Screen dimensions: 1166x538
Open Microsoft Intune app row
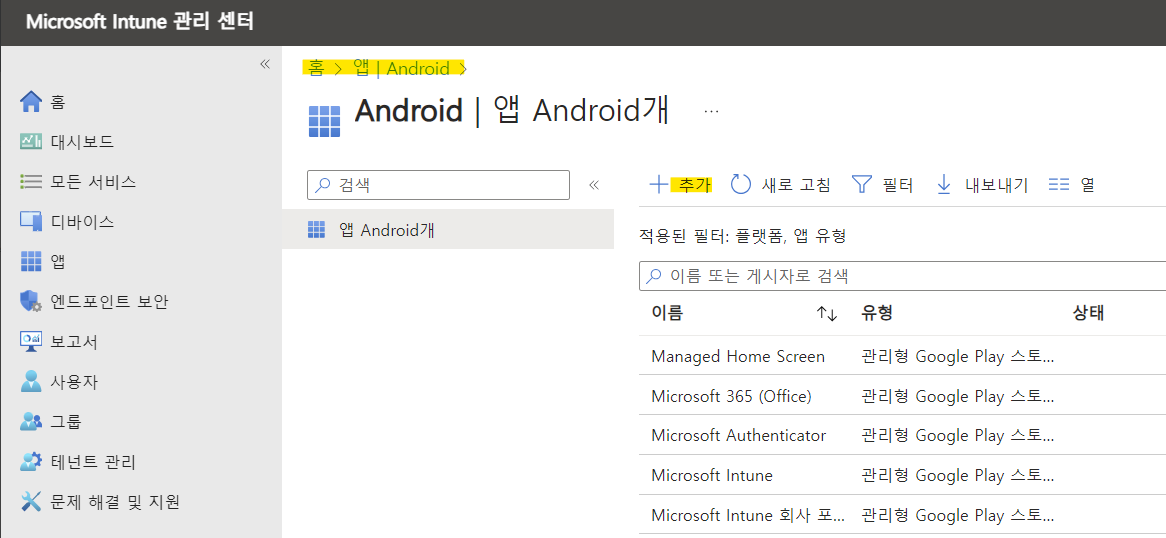tap(712, 475)
